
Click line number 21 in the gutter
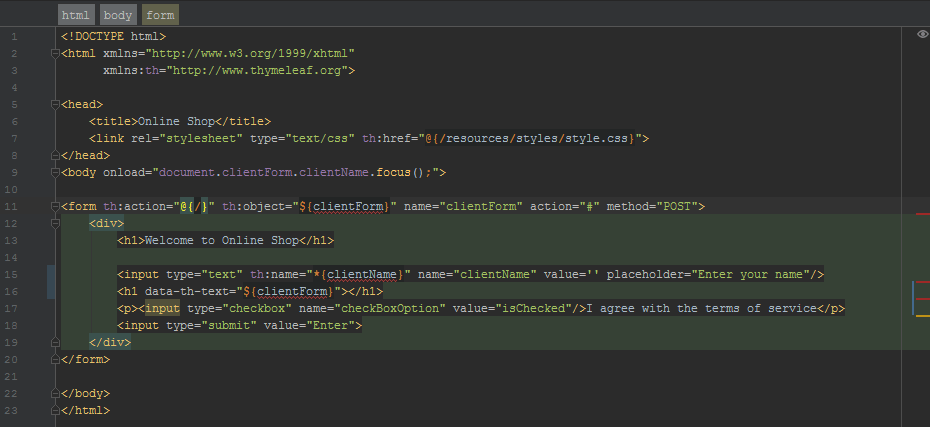click(12, 376)
